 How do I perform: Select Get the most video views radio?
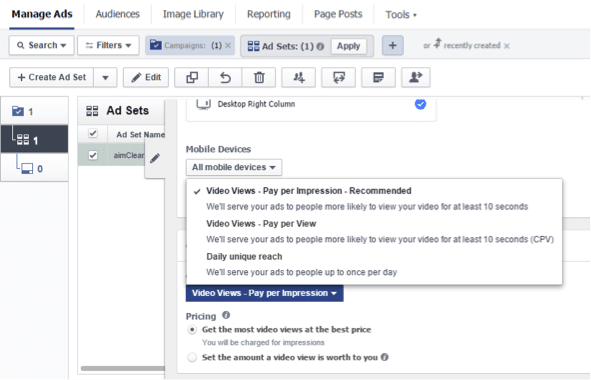pyautogui.click(x=192, y=330)
